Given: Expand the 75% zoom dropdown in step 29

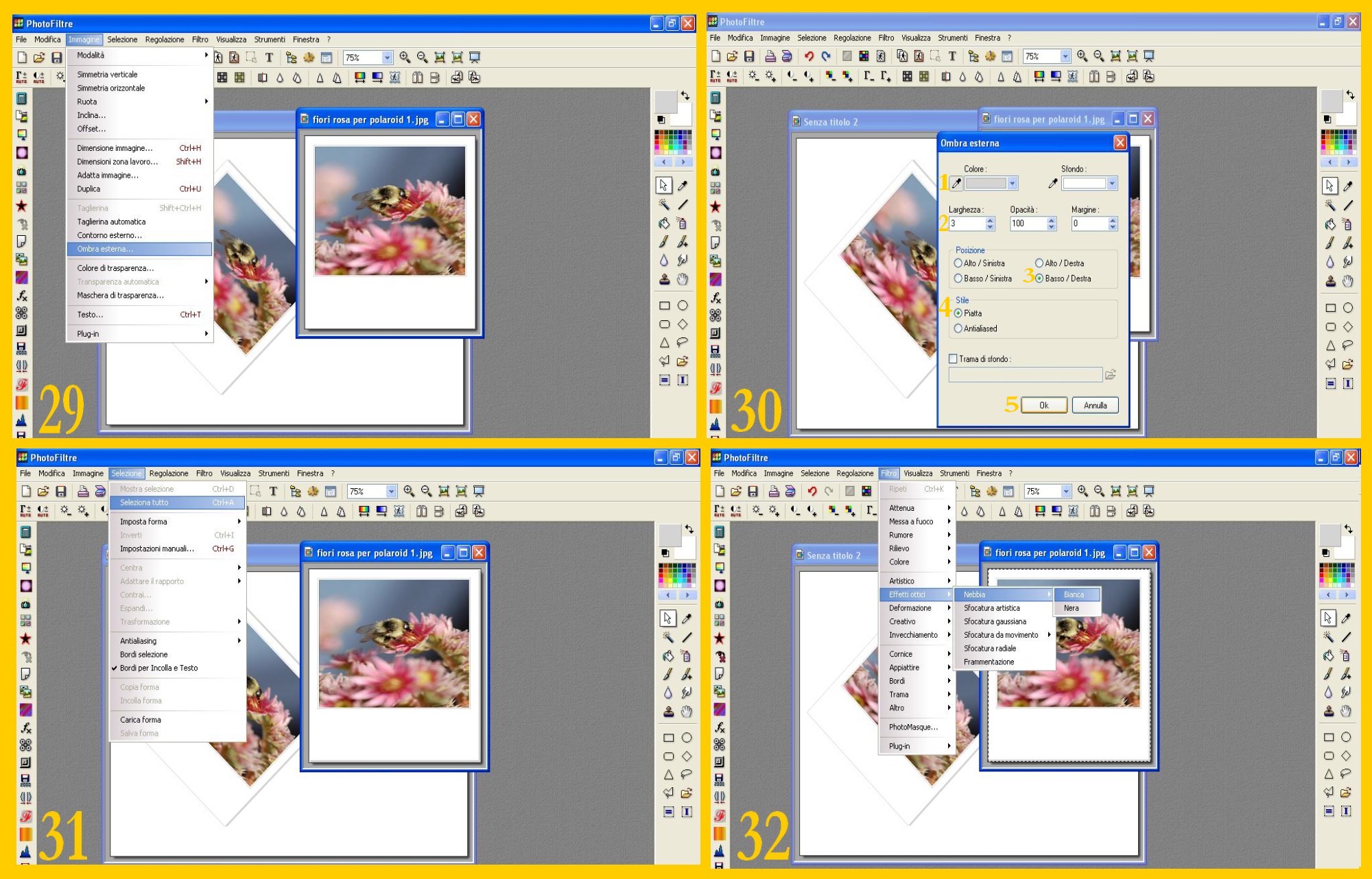Looking at the screenshot, I should coord(387,58).
